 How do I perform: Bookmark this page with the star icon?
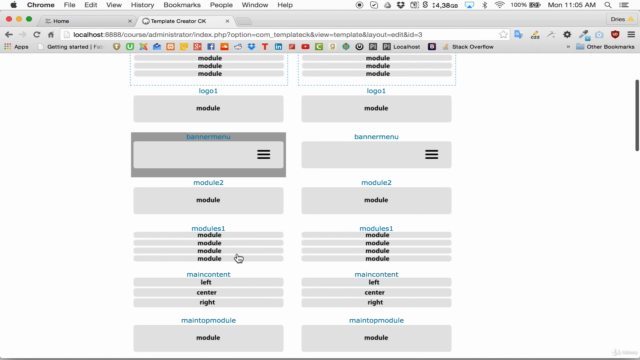(503, 35)
